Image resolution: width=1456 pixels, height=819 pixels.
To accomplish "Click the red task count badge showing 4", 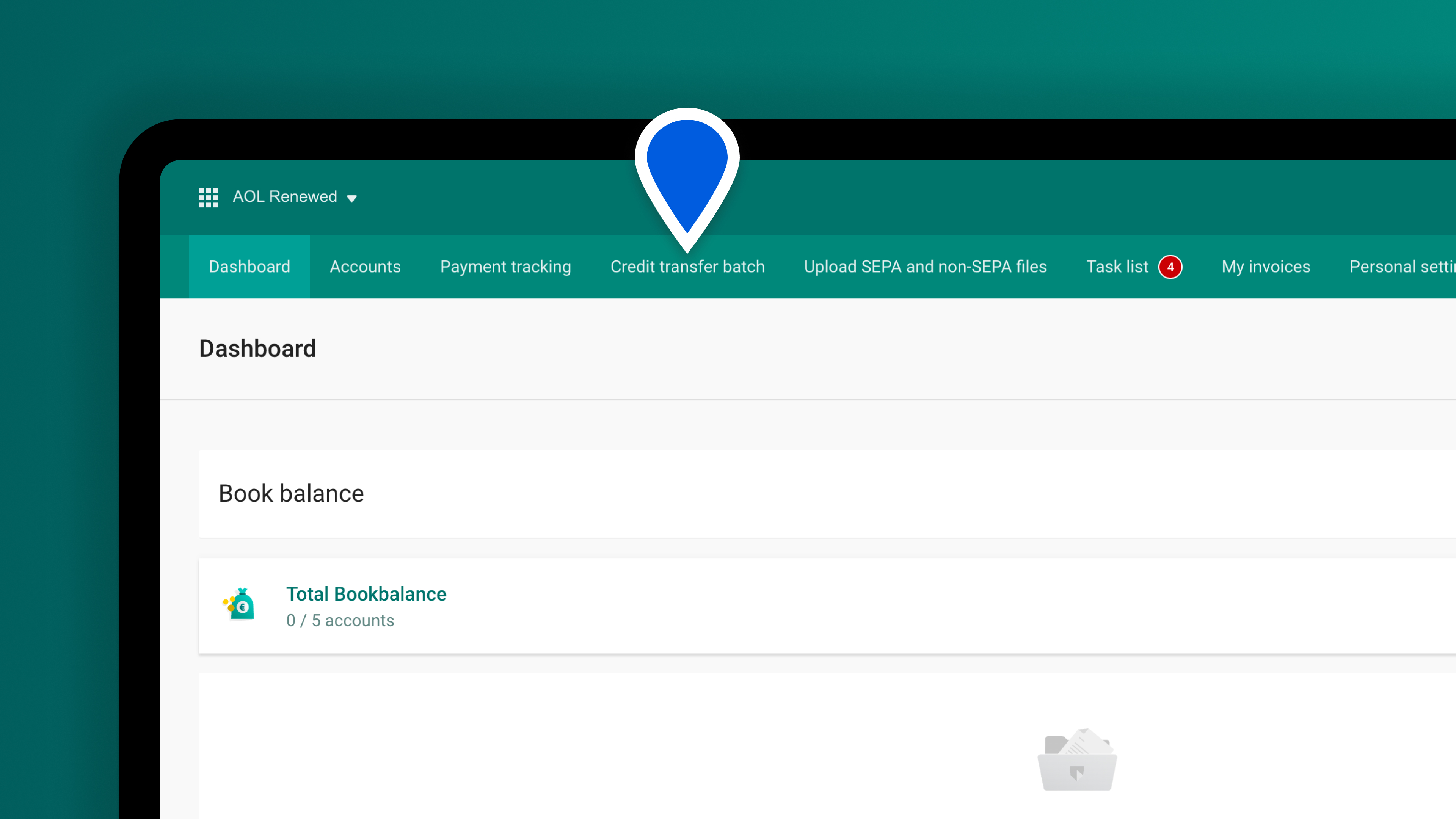I will pos(1170,267).
